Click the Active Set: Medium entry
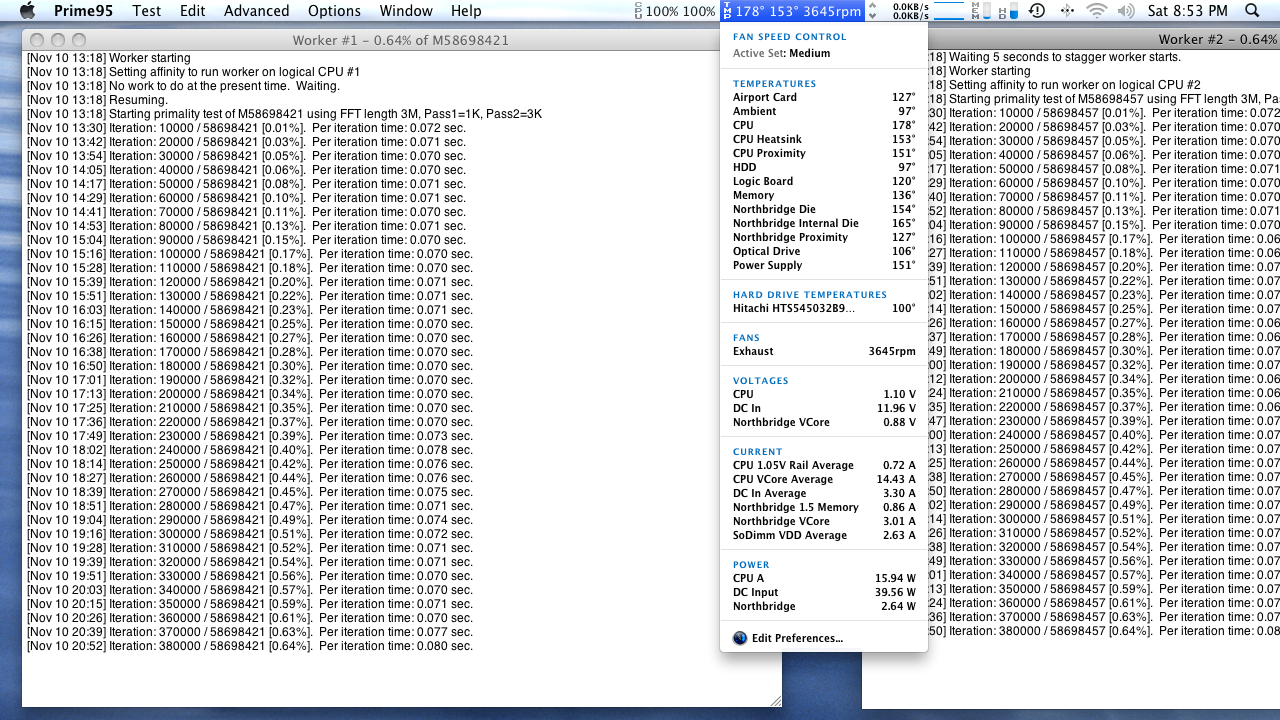 [782, 53]
